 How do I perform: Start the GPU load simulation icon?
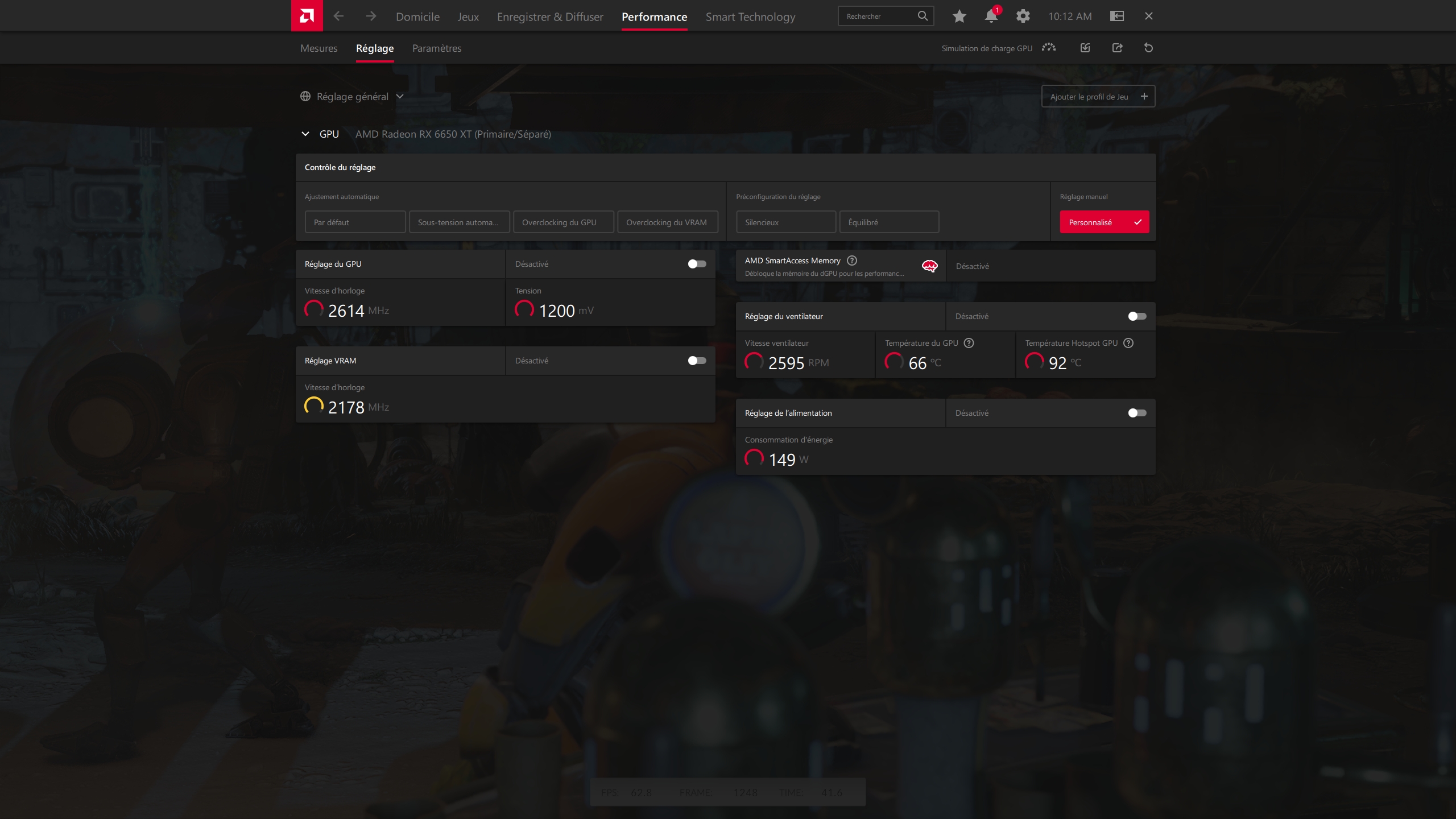pos(1049,48)
